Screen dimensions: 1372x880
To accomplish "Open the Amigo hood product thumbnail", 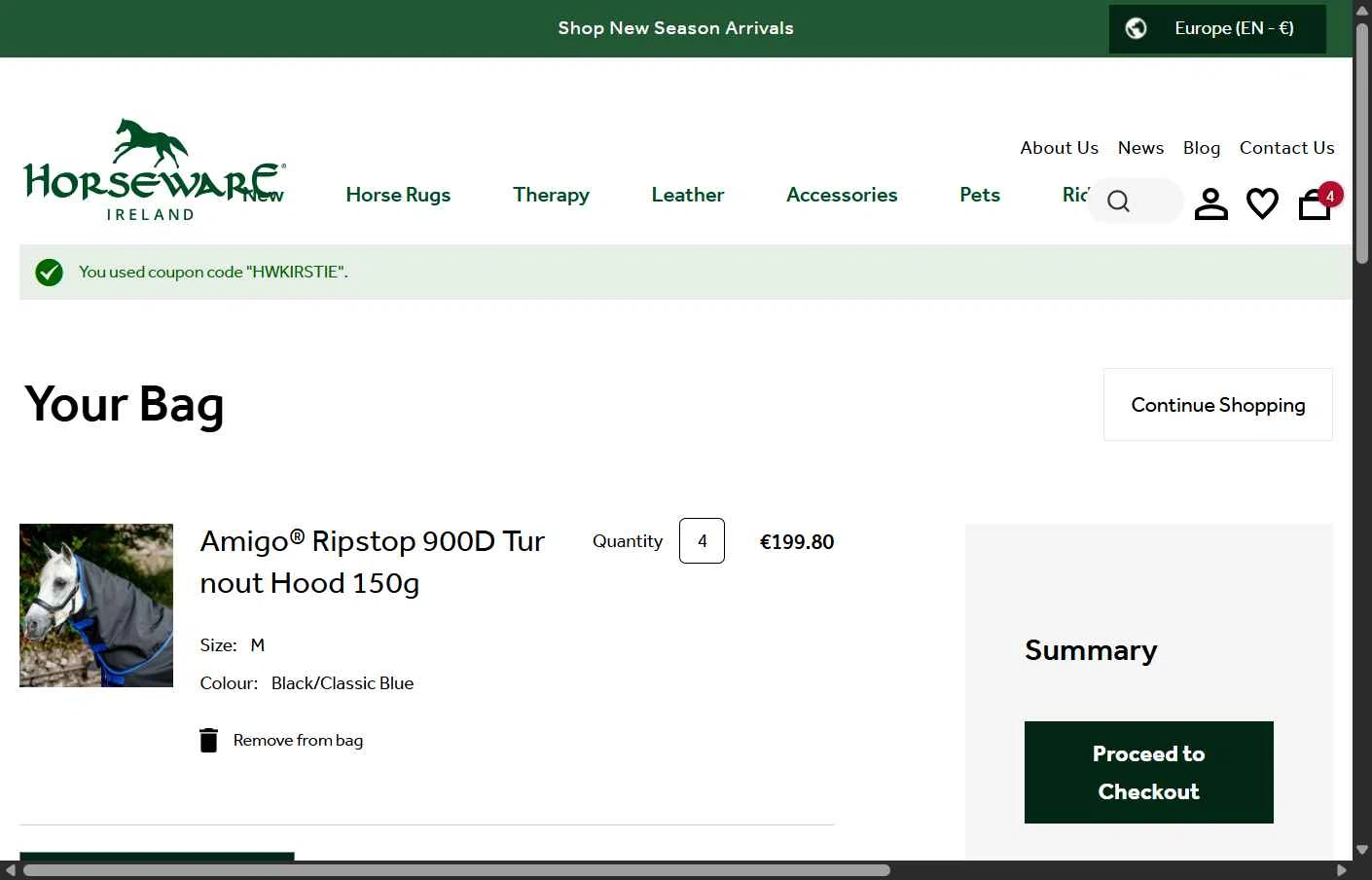I will coord(96,605).
